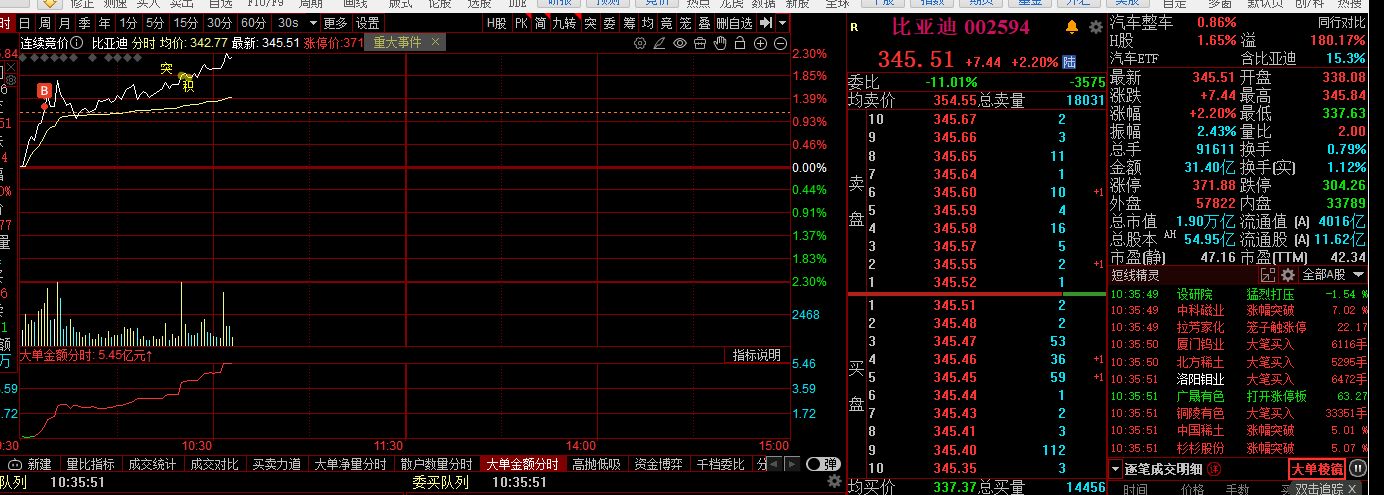Click the info icon next to 连续竞价
Viewport: 1384px width, 495px height.
[77, 43]
